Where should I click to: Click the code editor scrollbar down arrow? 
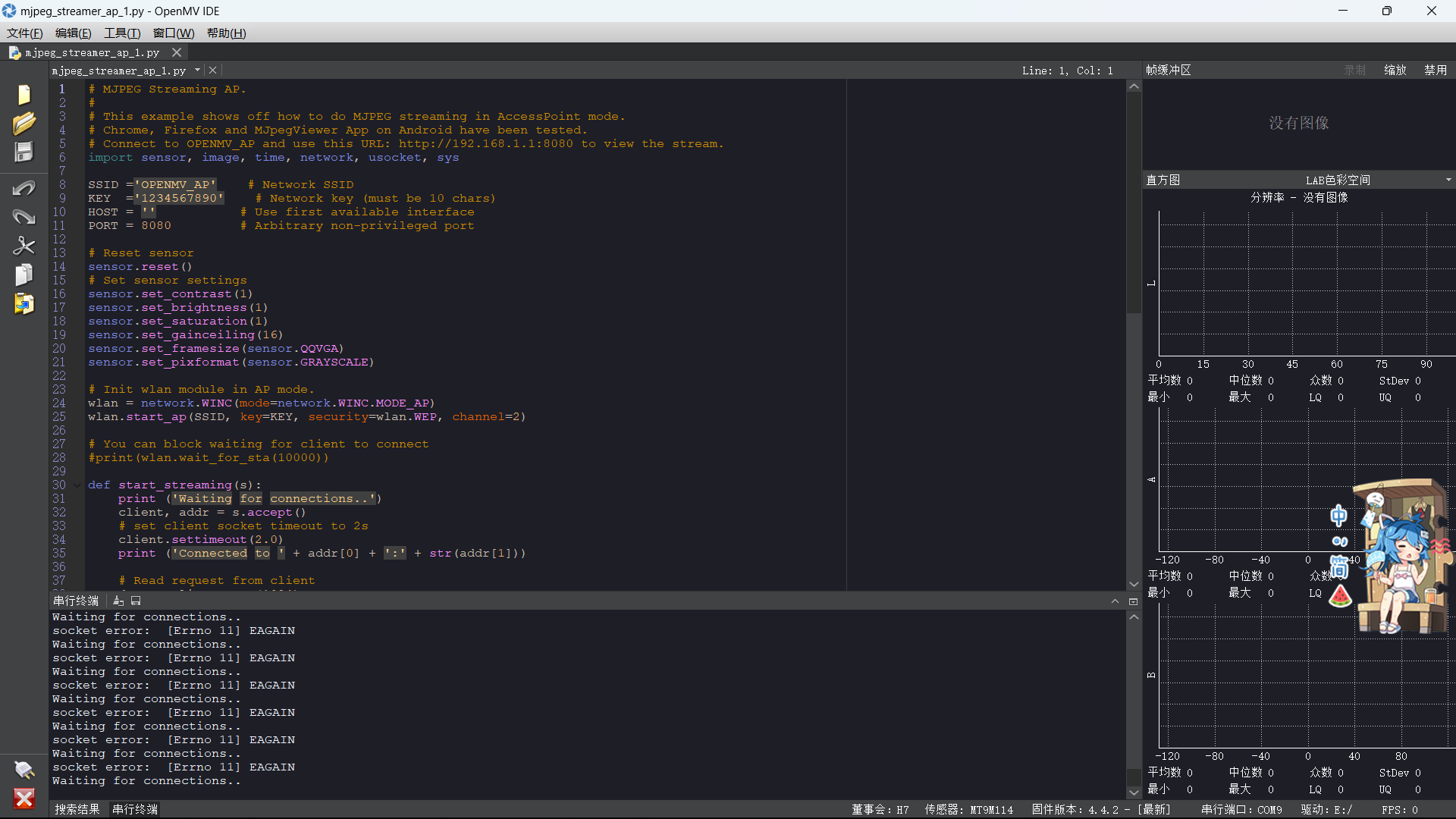(1134, 584)
